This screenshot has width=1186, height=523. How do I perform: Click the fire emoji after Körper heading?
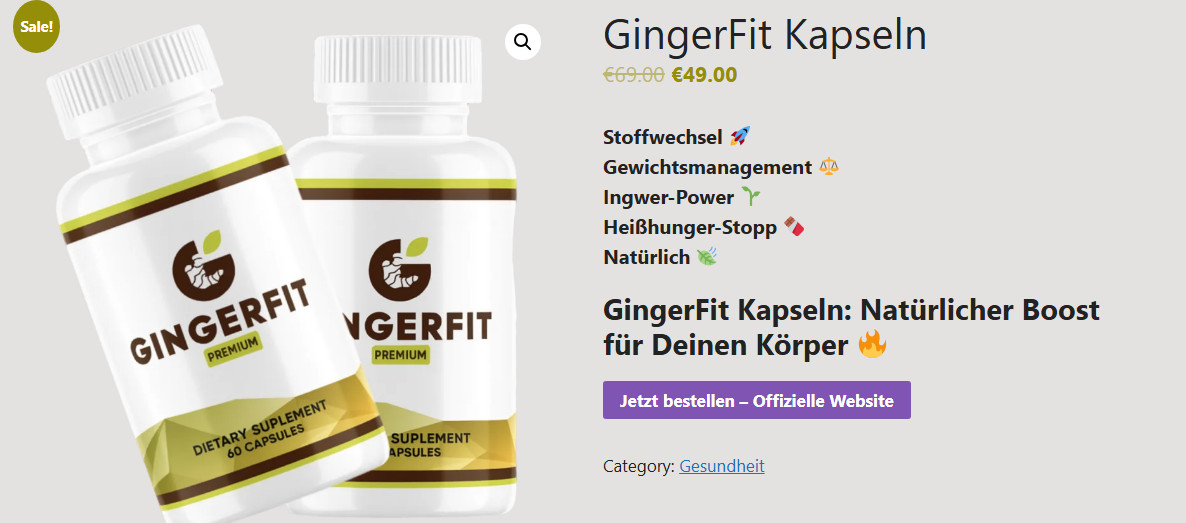click(x=872, y=345)
